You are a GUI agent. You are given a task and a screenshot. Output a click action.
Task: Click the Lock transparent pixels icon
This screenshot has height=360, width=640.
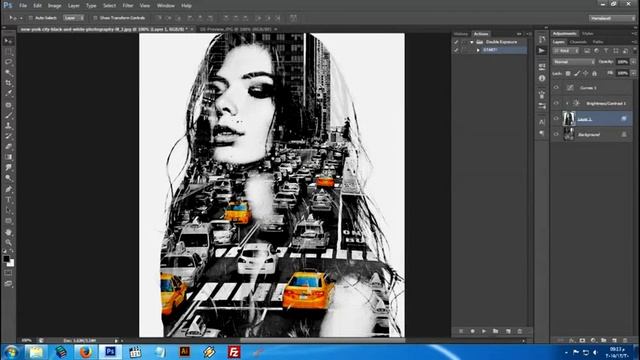(x=568, y=73)
